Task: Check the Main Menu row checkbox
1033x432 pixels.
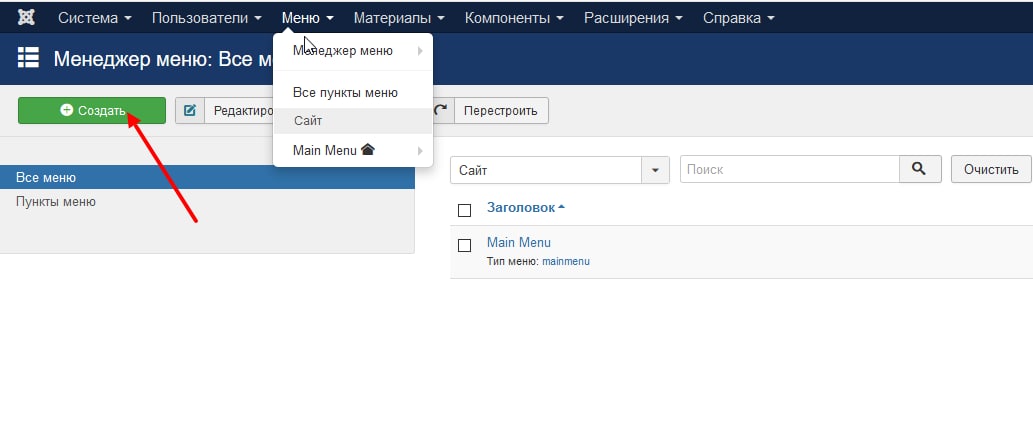Action: coord(464,245)
